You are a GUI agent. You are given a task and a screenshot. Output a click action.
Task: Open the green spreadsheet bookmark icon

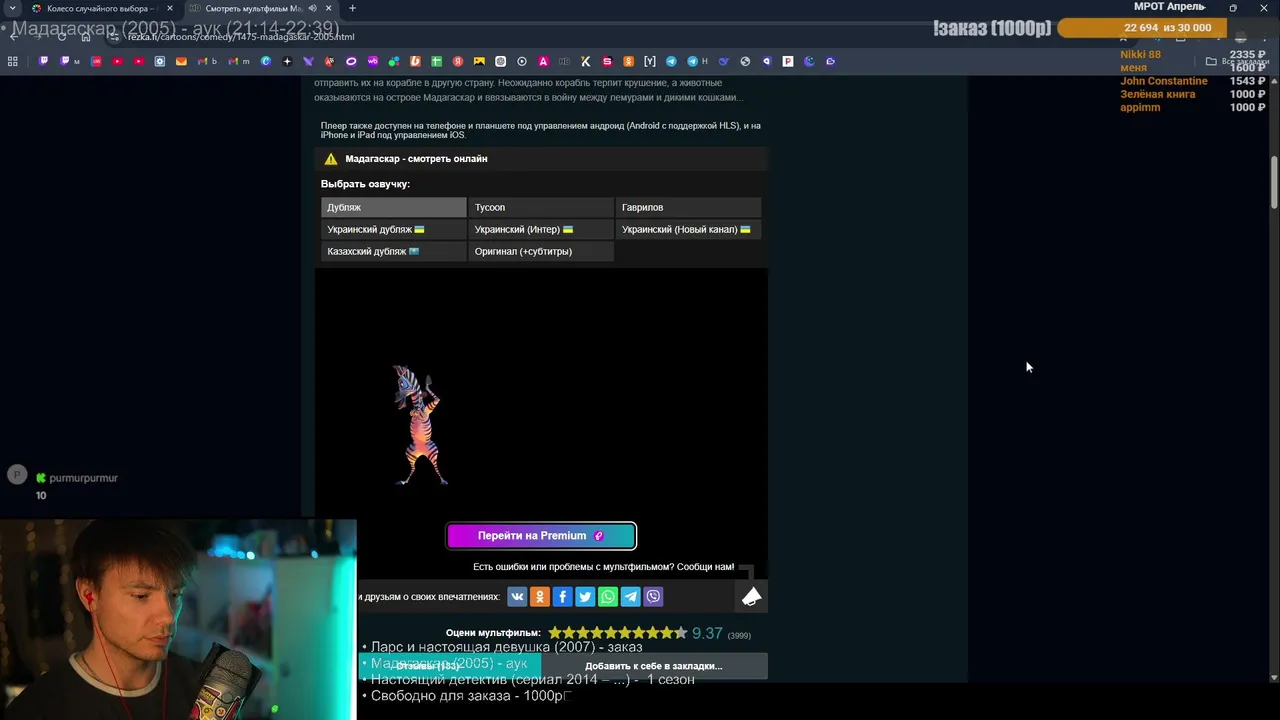tap(437, 61)
